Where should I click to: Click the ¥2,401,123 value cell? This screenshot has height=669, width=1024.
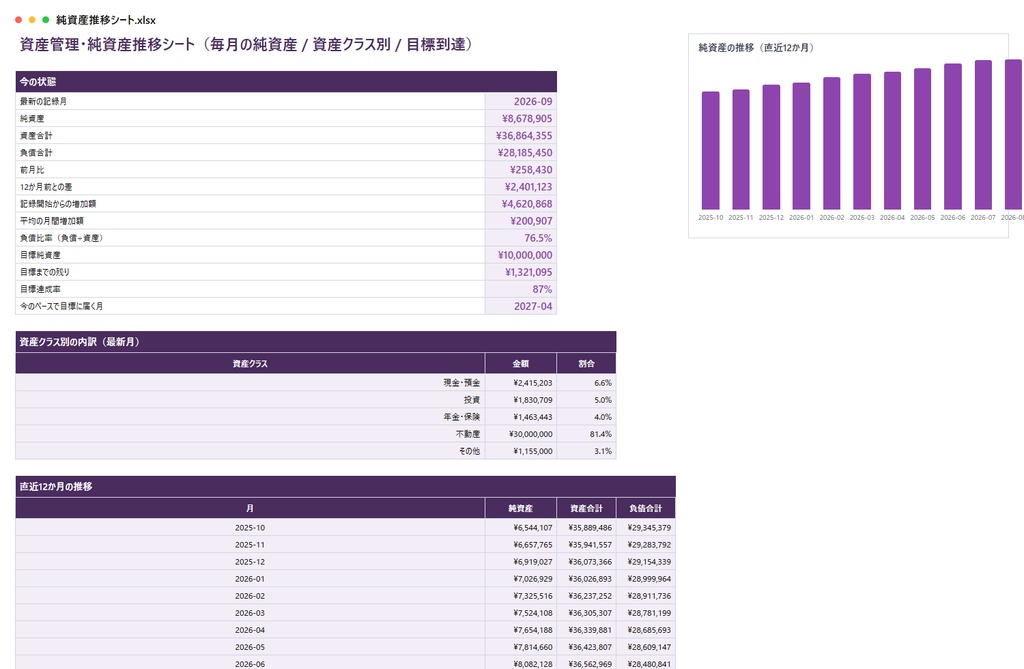[521, 187]
